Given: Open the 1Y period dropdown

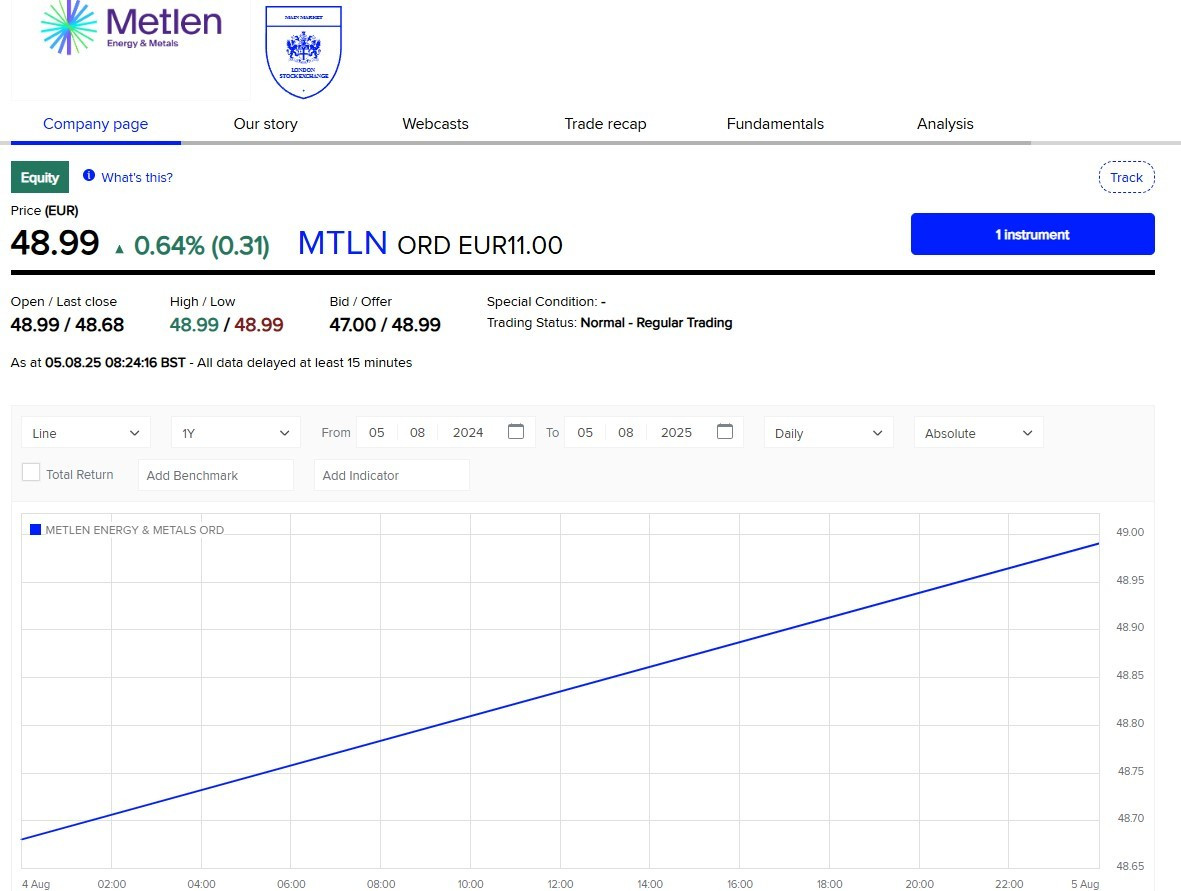Looking at the screenshot, I should coord(236,432).
